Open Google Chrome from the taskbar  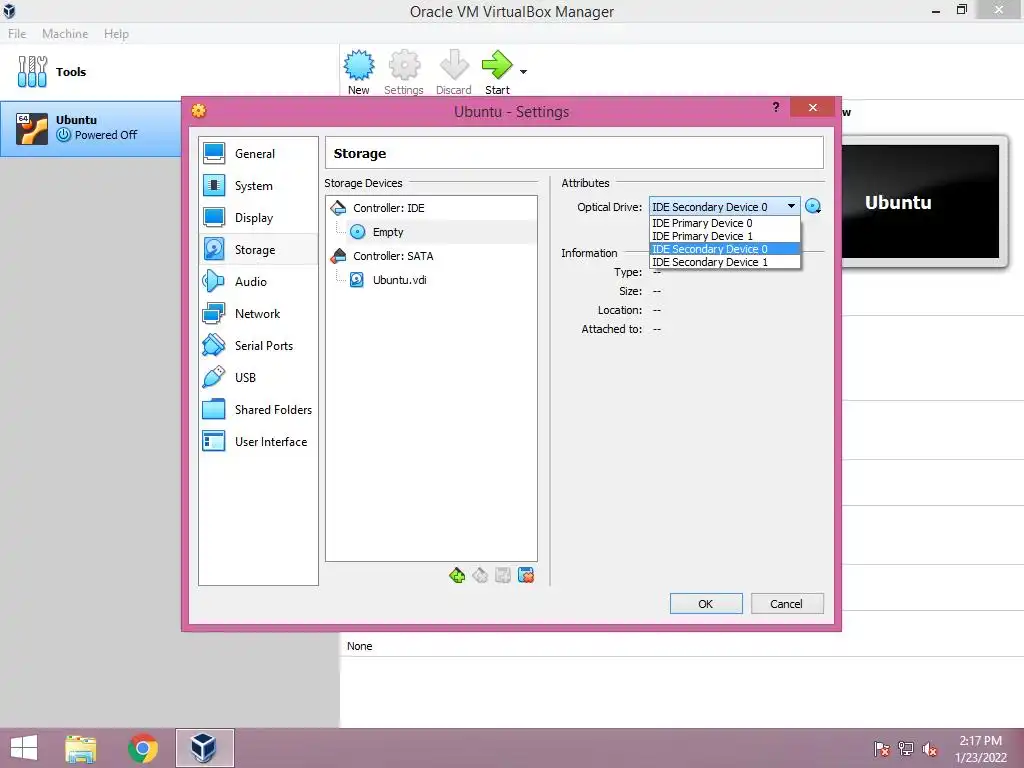pos(142,748)
